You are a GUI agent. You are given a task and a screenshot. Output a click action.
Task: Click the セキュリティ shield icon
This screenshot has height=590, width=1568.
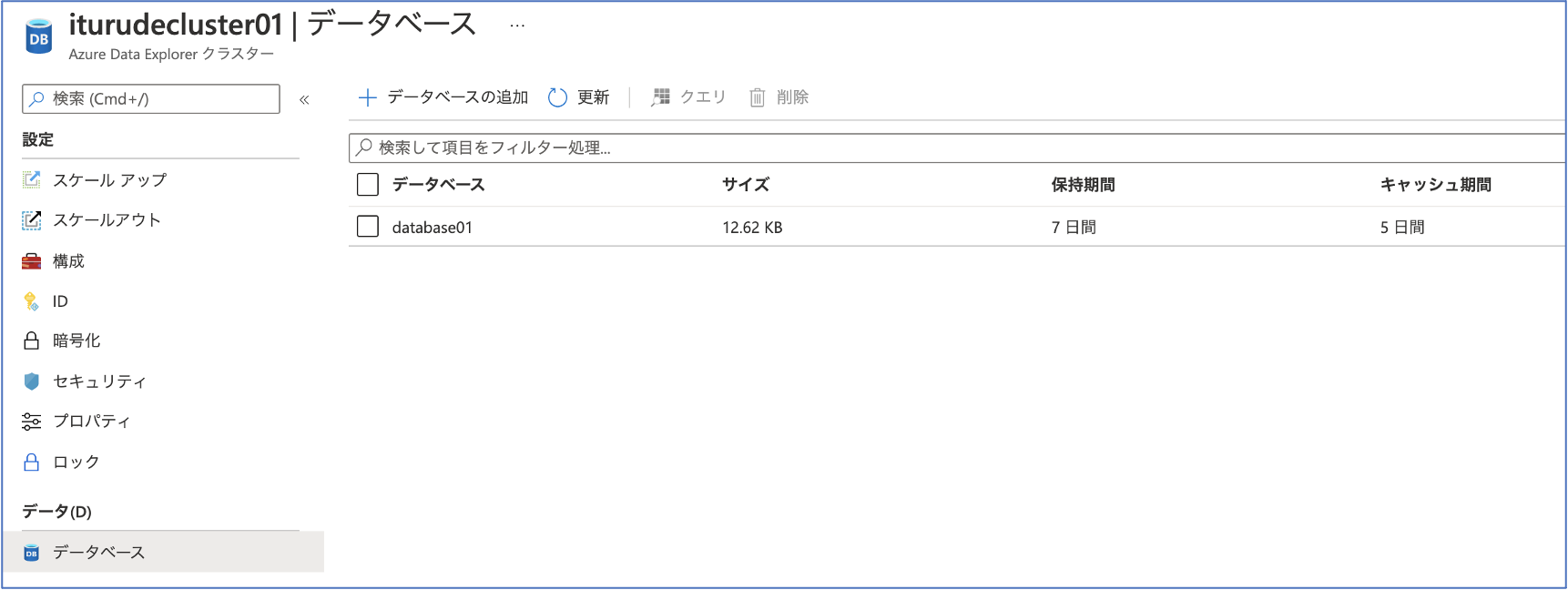click(32, 381)
